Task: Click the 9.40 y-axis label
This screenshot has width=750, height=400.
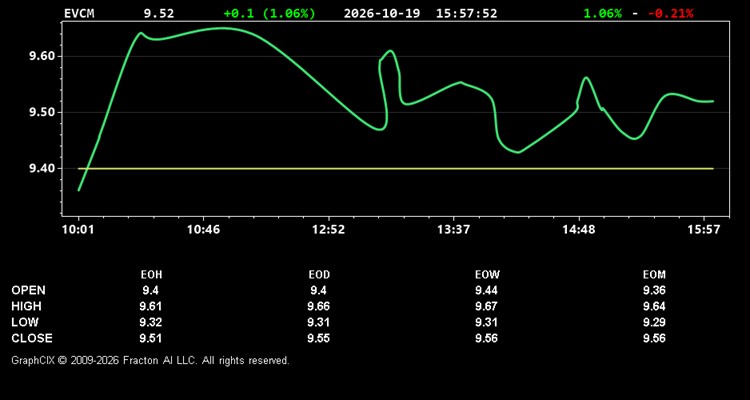Action: point(43,168)
